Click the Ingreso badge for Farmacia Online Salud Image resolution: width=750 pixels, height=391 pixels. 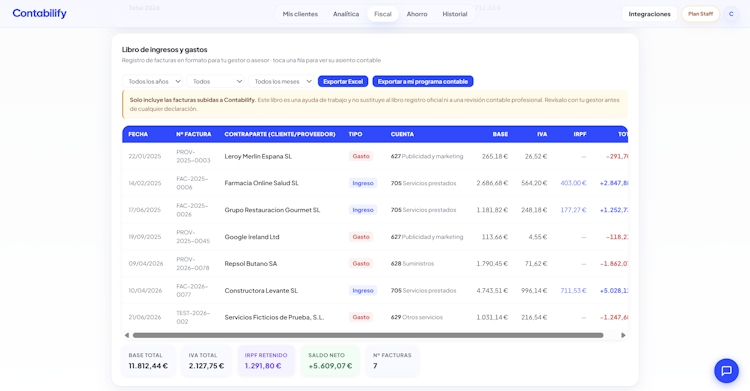tap(363, 183)
